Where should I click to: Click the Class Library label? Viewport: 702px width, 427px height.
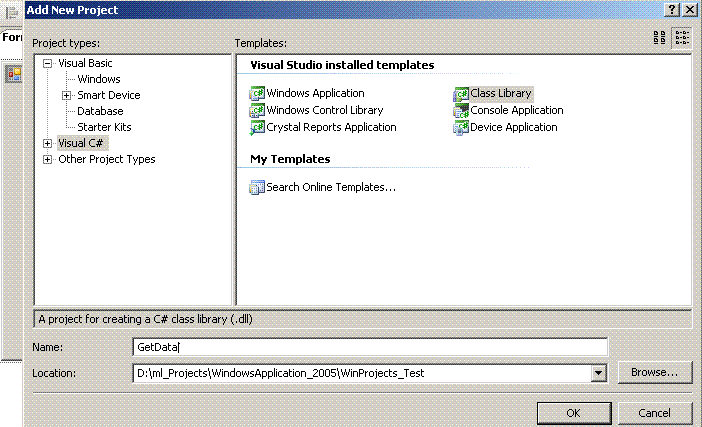pyautogui.click(x=501, y=93)
